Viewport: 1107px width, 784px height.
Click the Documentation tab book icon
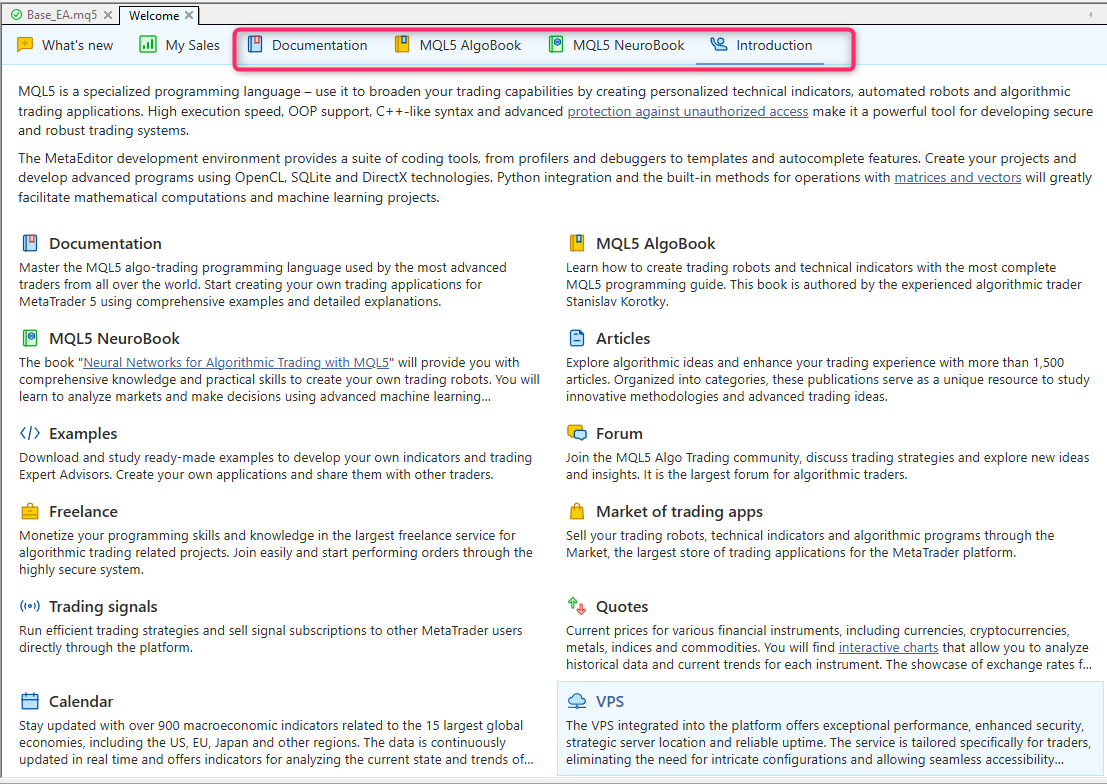(x=255, y=44)
